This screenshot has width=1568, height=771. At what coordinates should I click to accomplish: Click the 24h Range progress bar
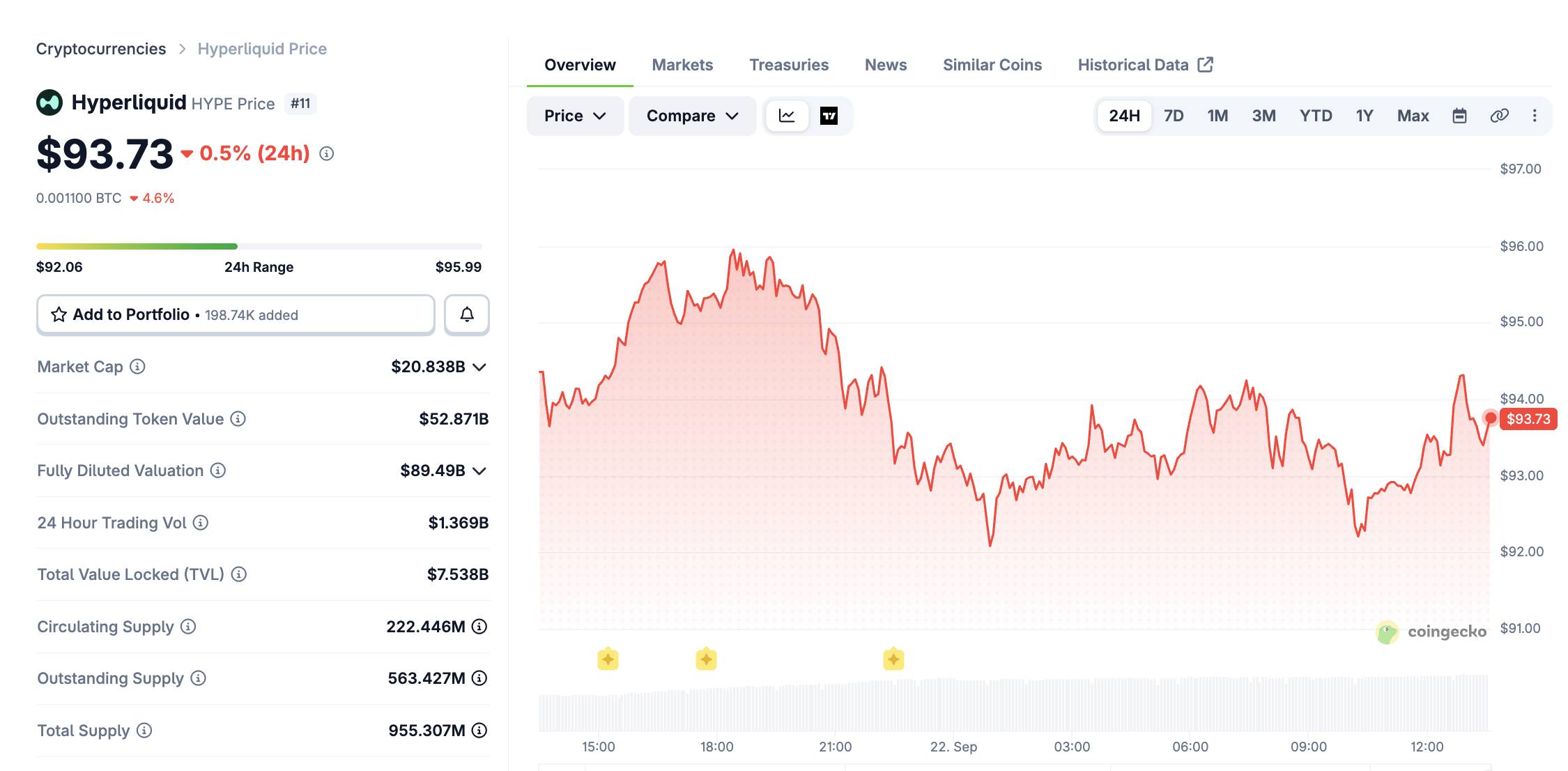click(x=259, y=246)
